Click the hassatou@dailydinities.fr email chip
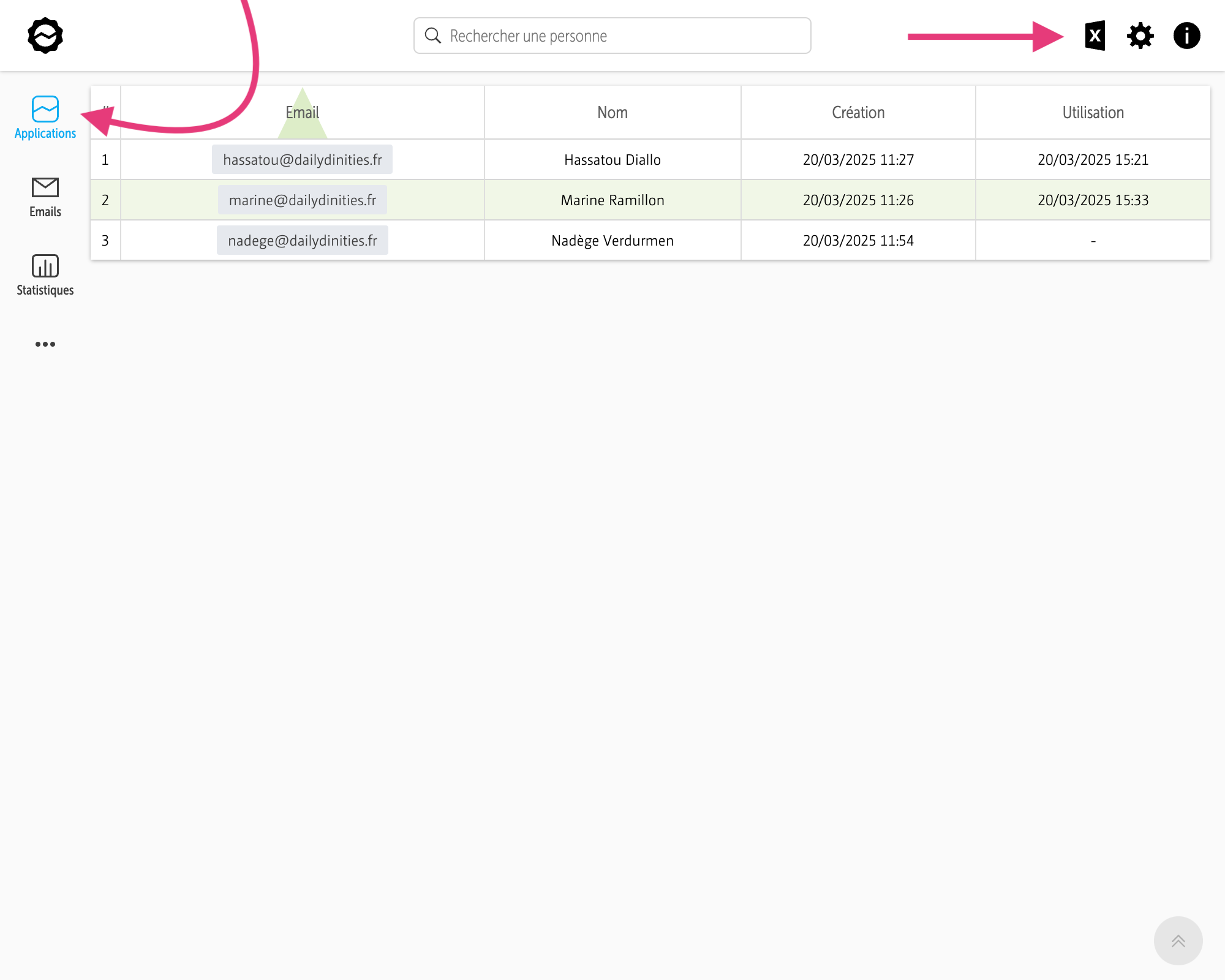Image resolution: width=1225 pixels, height=980 pixels. point(302,160)
